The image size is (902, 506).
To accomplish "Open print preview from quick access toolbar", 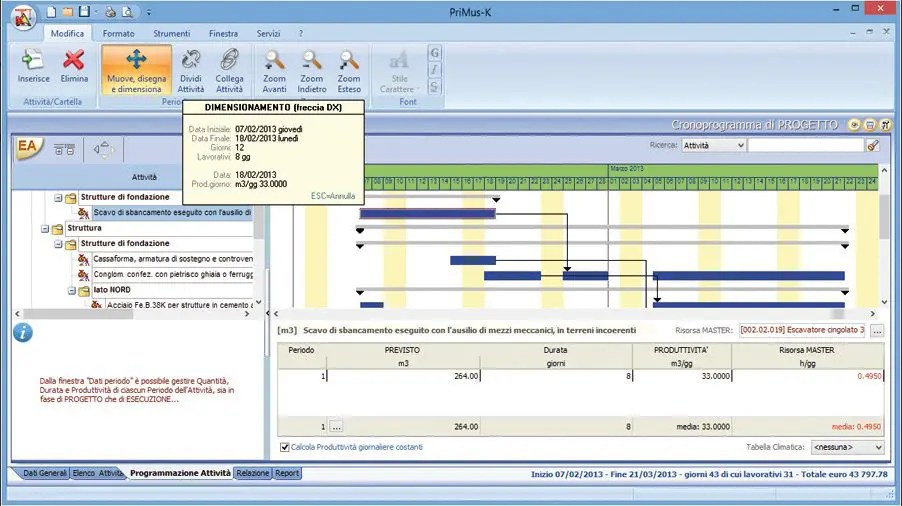I will click(x=127, y=12).
